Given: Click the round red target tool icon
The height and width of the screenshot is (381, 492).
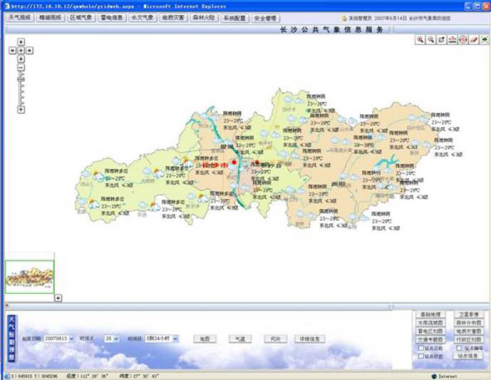Looking at the screenshot, I should click(x=463, y=40).
